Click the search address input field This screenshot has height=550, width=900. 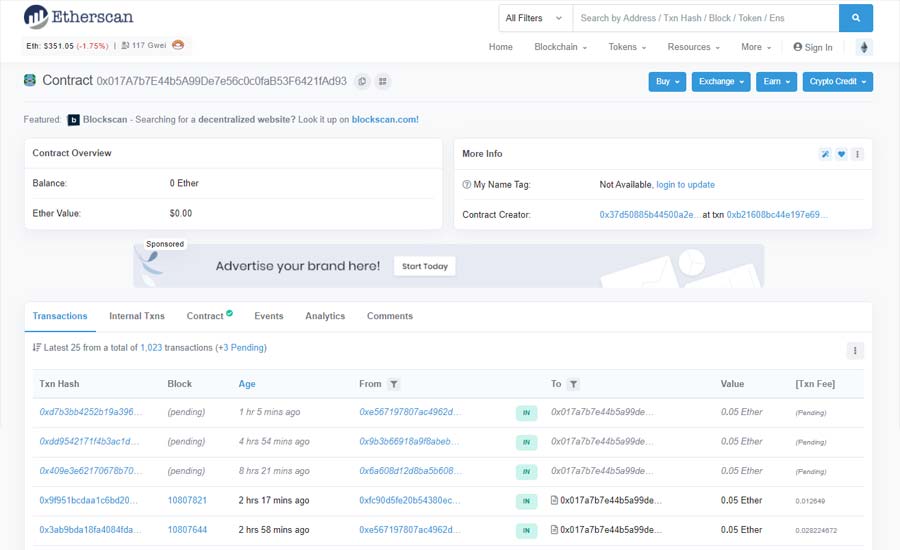[705, 18]
